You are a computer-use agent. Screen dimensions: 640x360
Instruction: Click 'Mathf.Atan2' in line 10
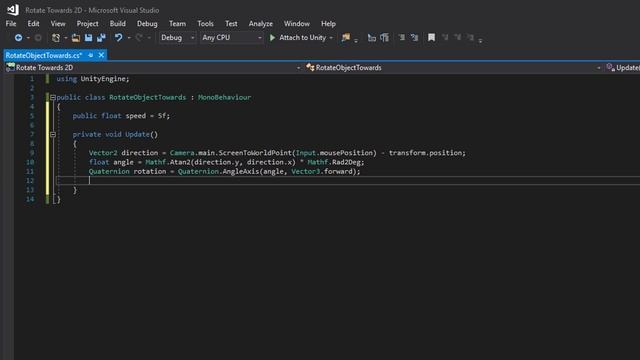(168, 162)
